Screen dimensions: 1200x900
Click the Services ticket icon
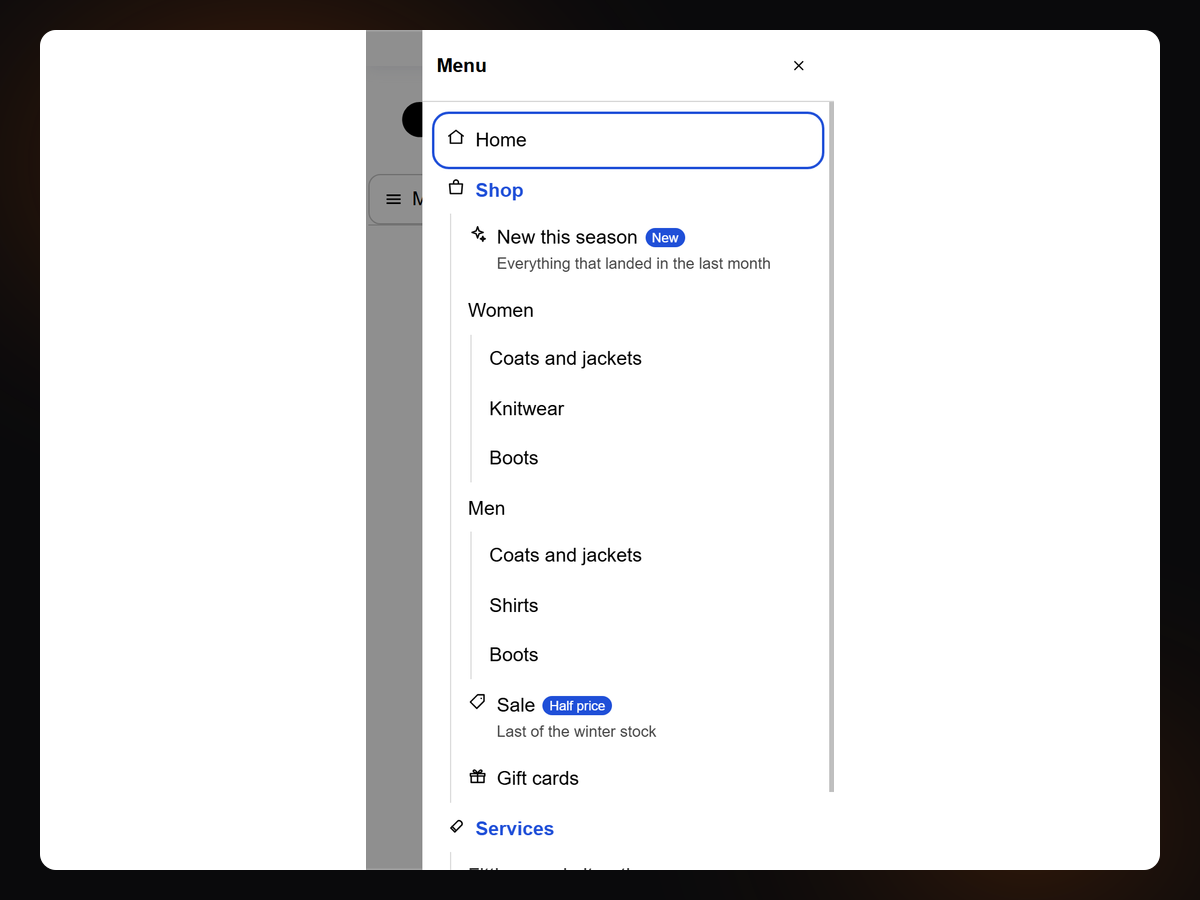[456, 827]
